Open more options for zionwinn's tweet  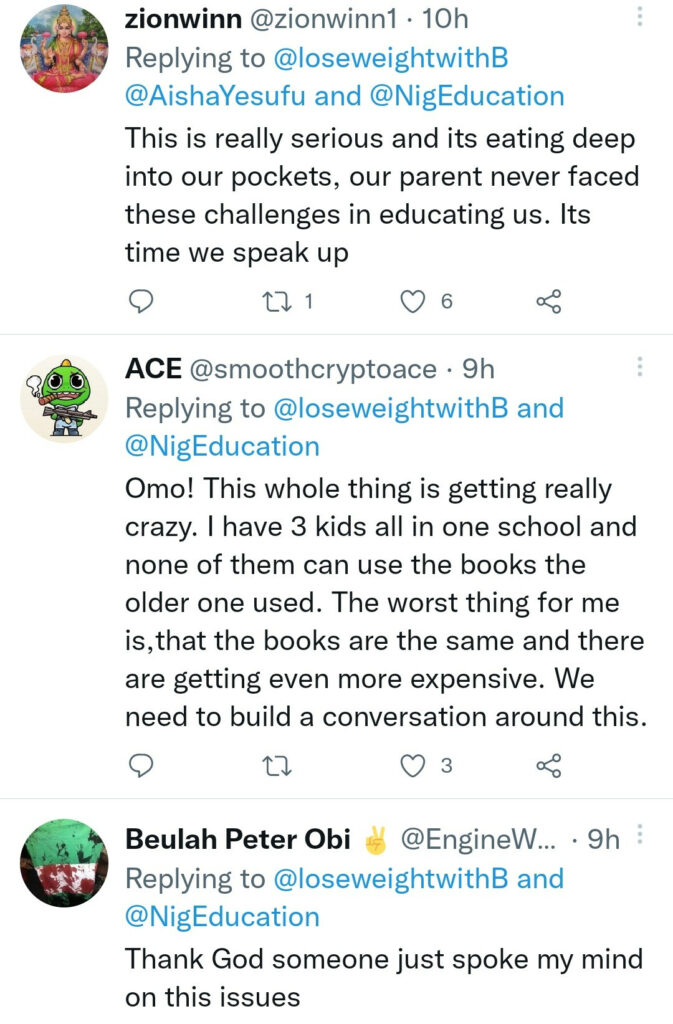coord(640,17)
